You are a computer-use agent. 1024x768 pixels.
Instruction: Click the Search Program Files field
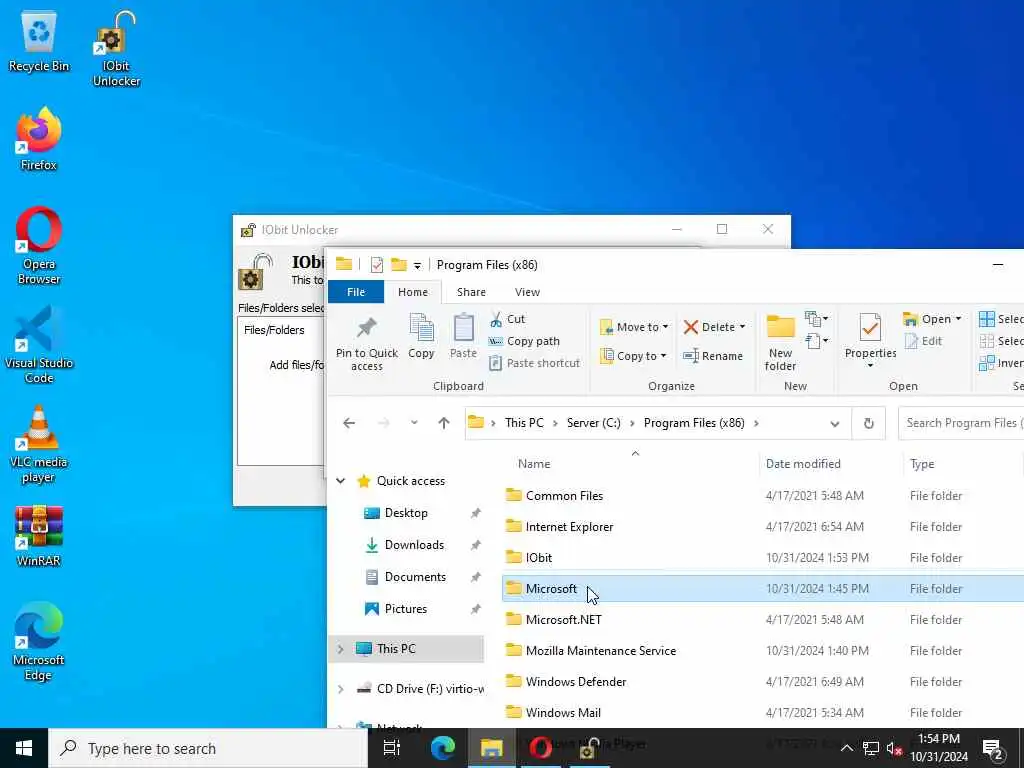point(961,423)
